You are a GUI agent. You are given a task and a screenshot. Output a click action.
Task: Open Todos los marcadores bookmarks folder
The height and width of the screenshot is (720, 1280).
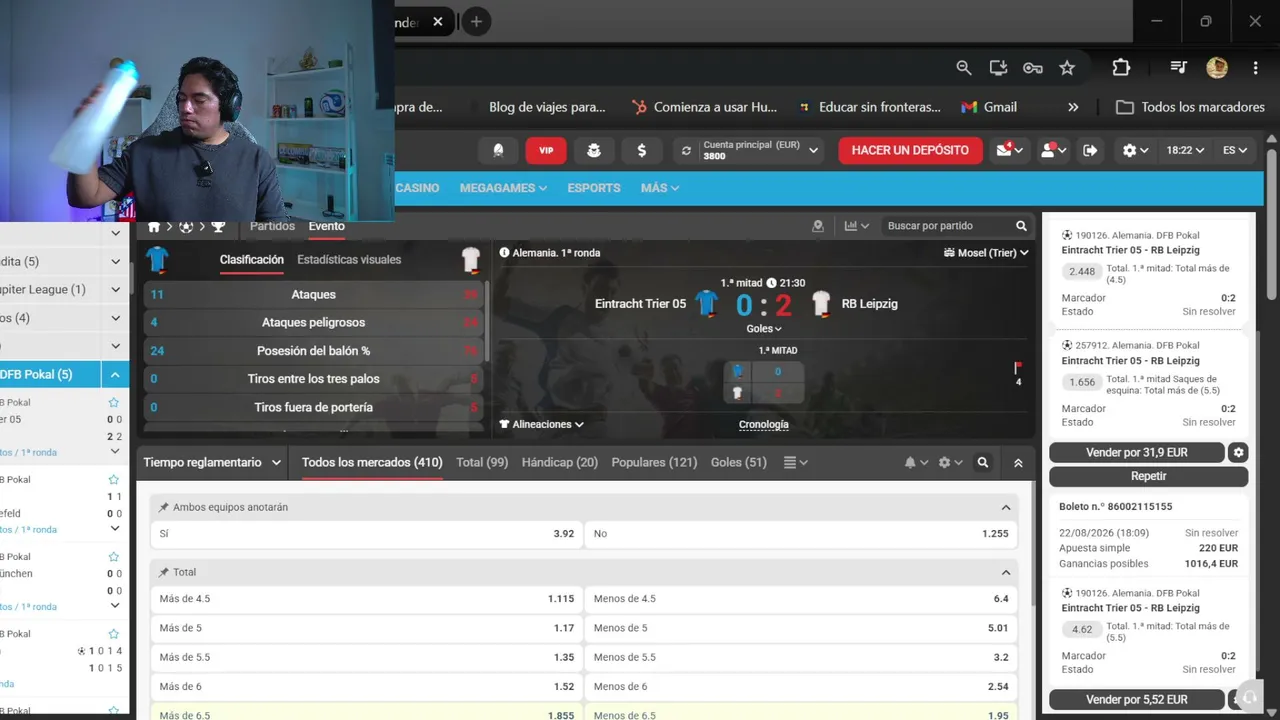click(x=1190, y=107)
